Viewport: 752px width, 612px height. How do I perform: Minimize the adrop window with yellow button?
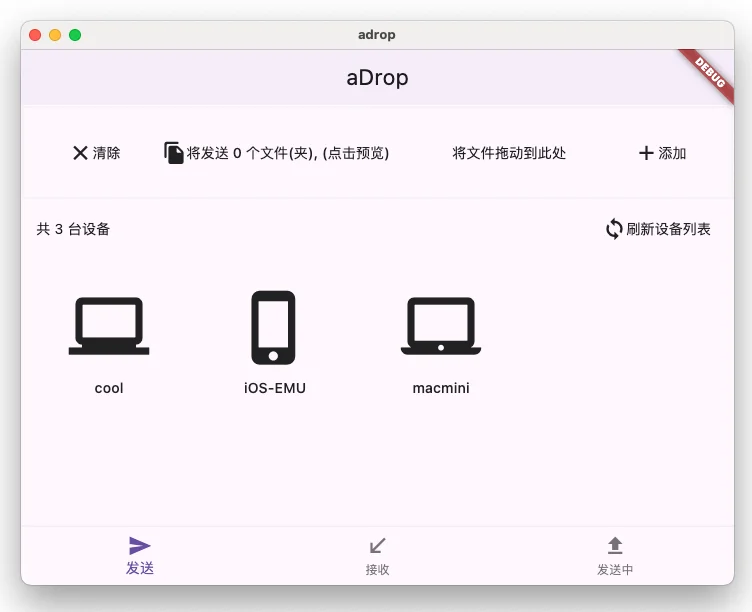tap(55, 35)
